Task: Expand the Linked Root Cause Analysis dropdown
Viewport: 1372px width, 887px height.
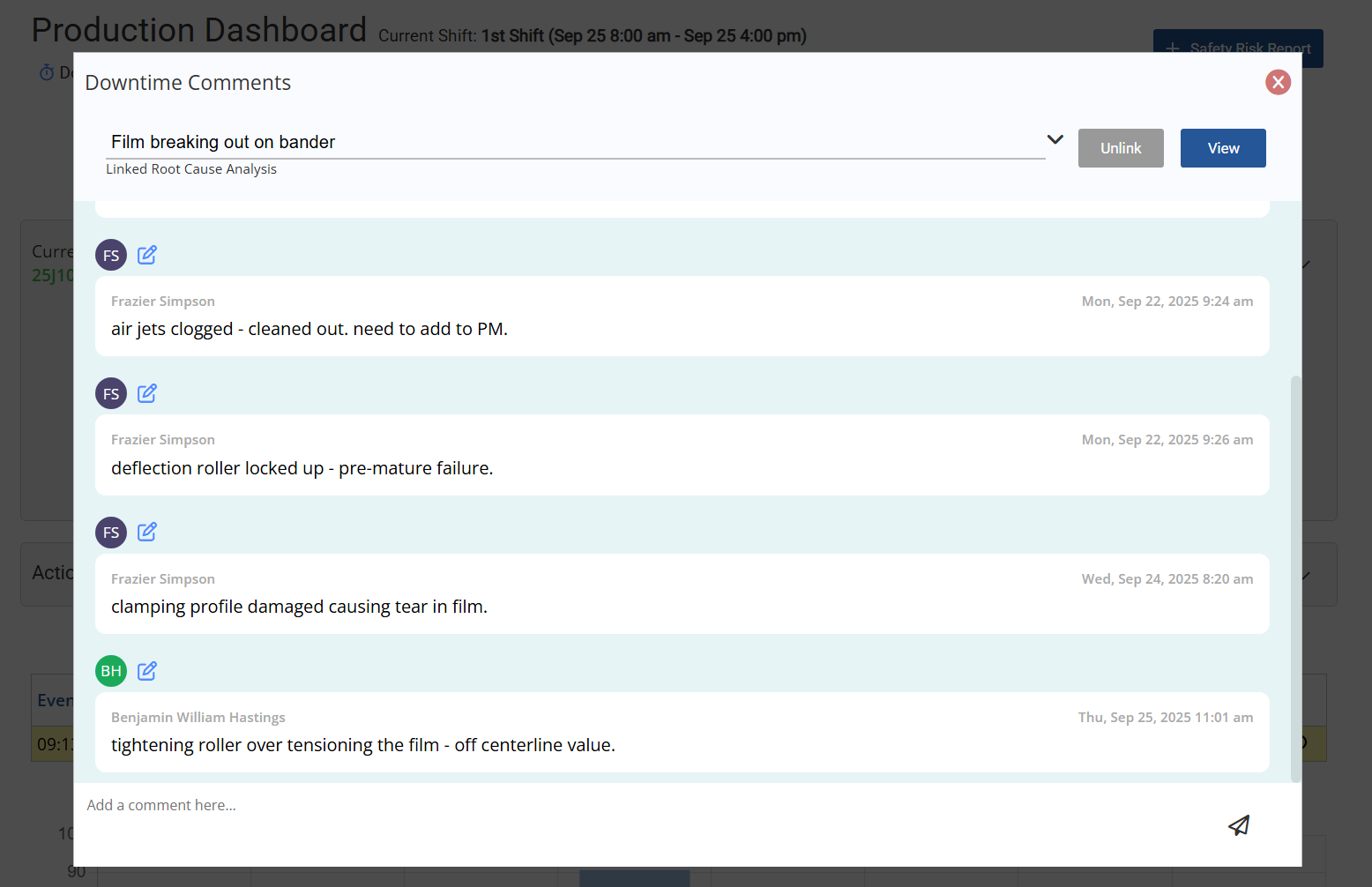Action: [1055, 140]
